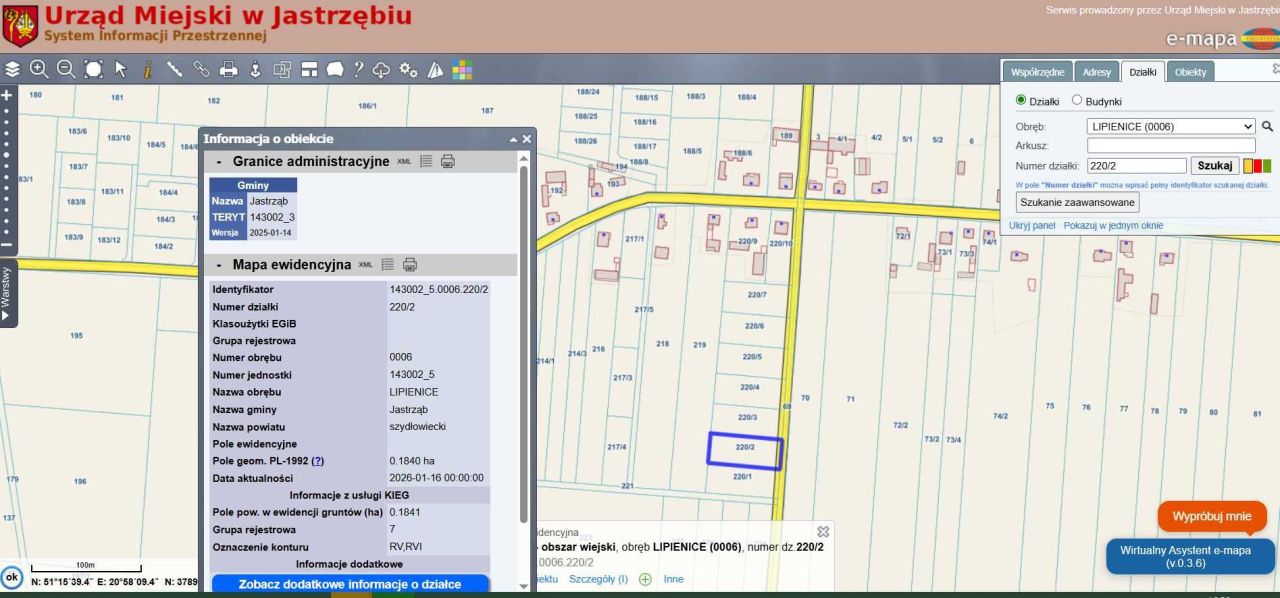
Task: Click the Ukryj panel link
Action: coord(1032,226)
